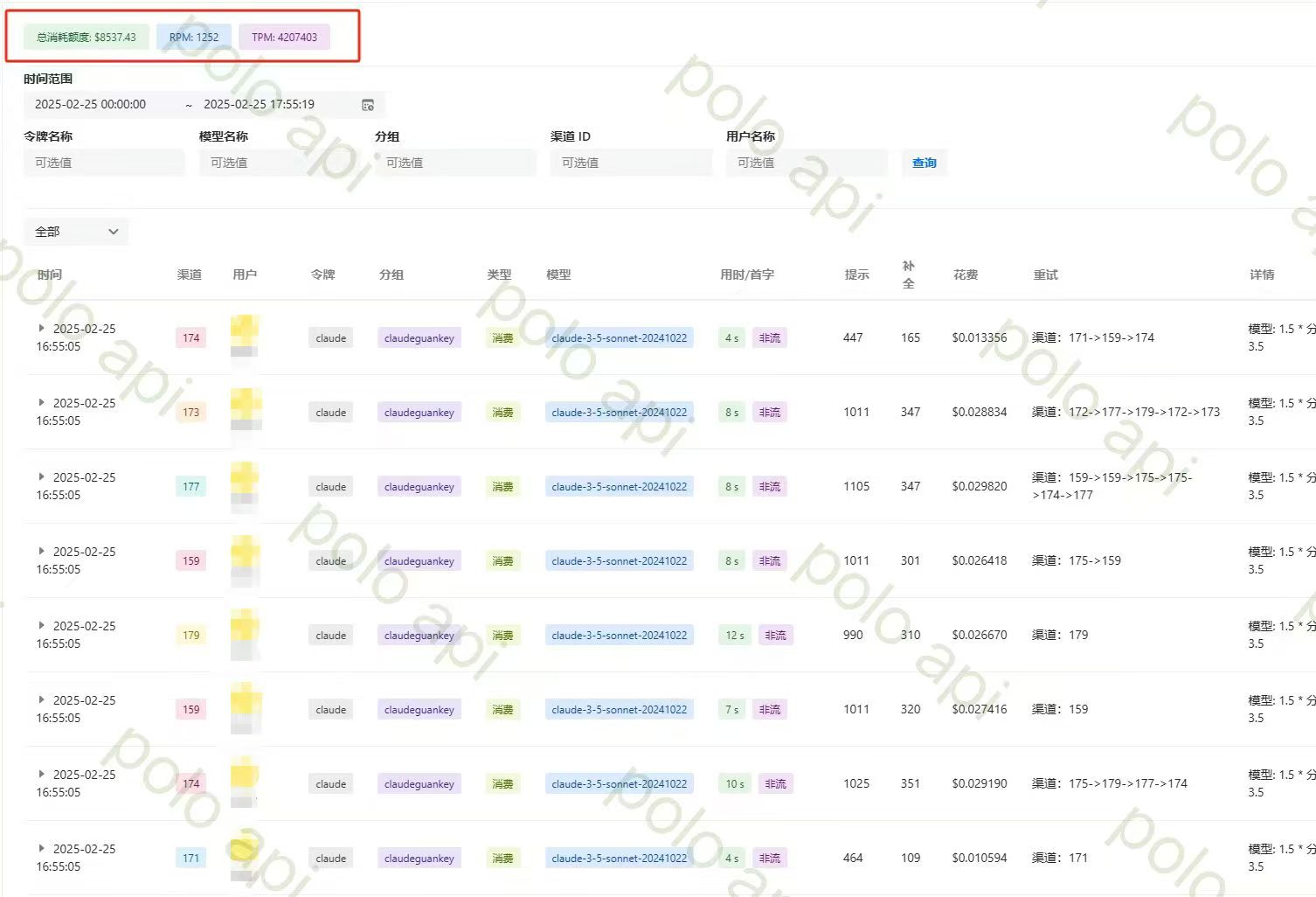The height and width of the screenshot is (897, 1316).
Task: Click claude token tag in the $0.010594 row
Action: (331, 859)
